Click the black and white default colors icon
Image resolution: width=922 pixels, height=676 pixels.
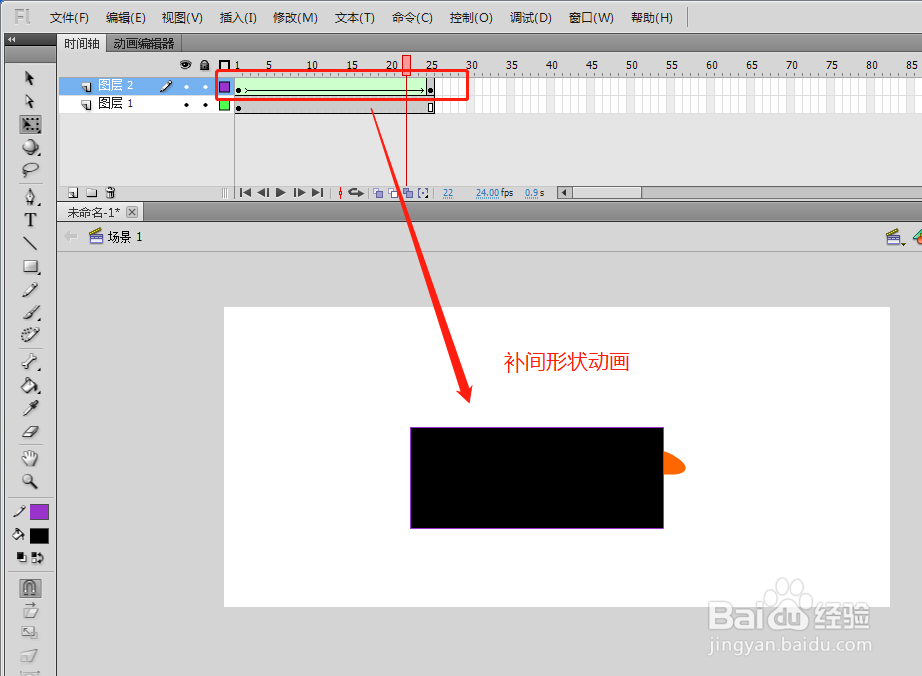(22, 557)
